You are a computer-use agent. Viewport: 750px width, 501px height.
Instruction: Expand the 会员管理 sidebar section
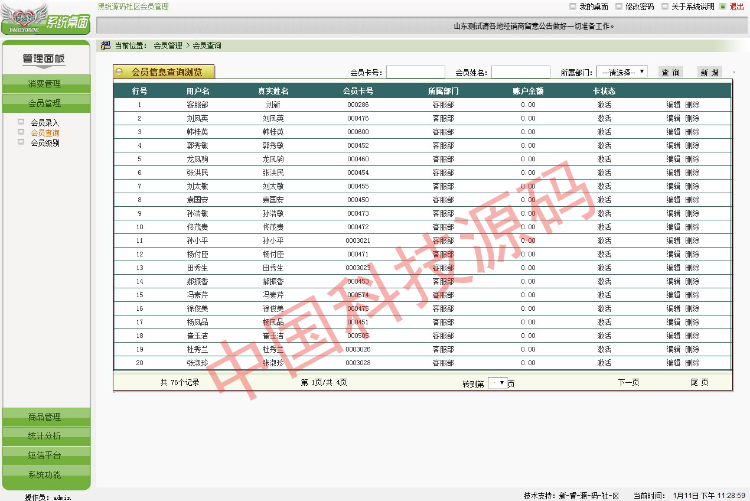46,103
